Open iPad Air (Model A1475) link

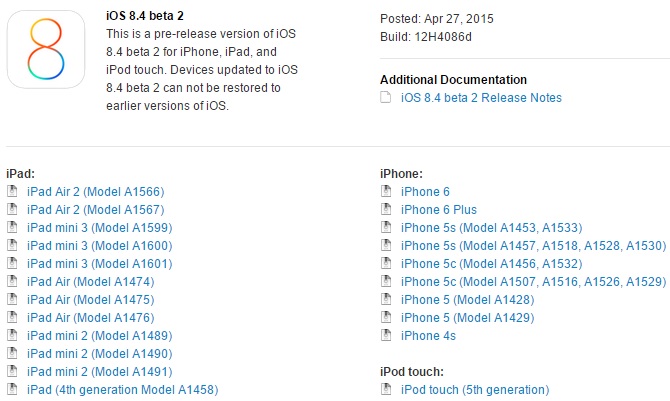[91, 300]
